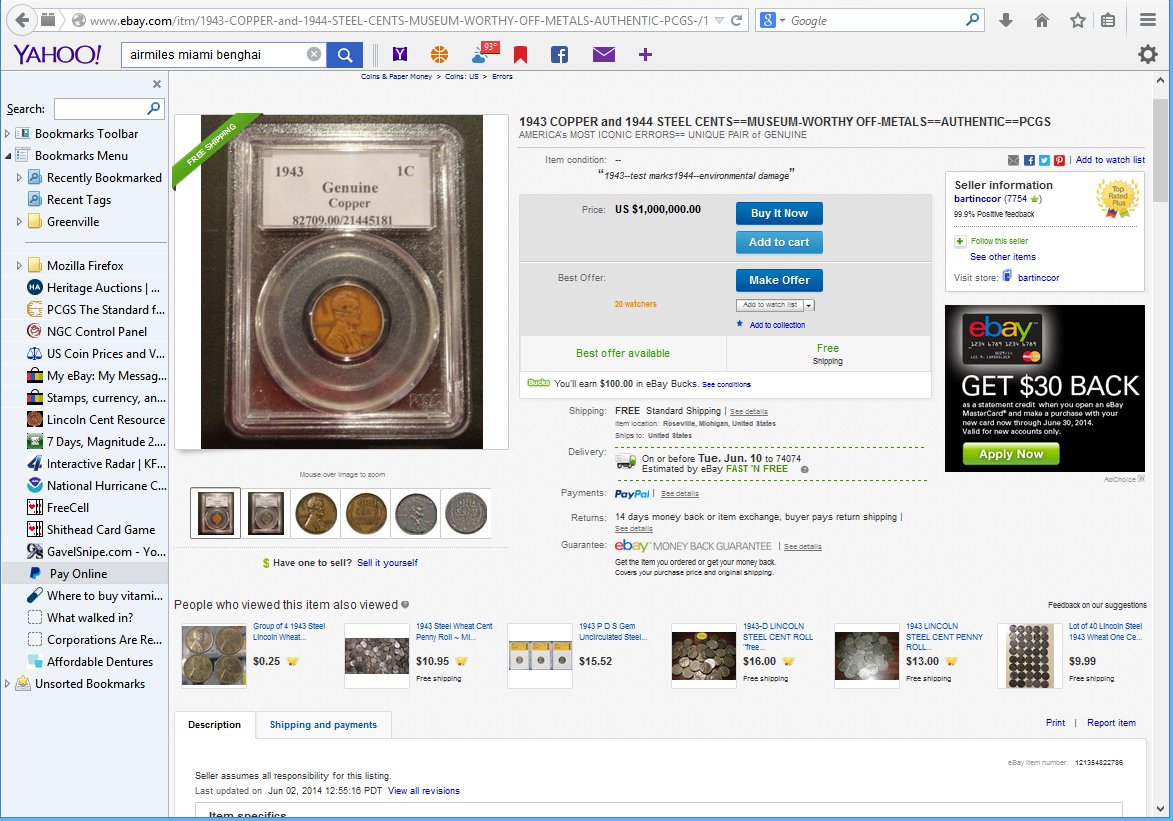Check the Yahoo weather icon
The height and width of the screenshot is (821, 1173).
point(485,52)
